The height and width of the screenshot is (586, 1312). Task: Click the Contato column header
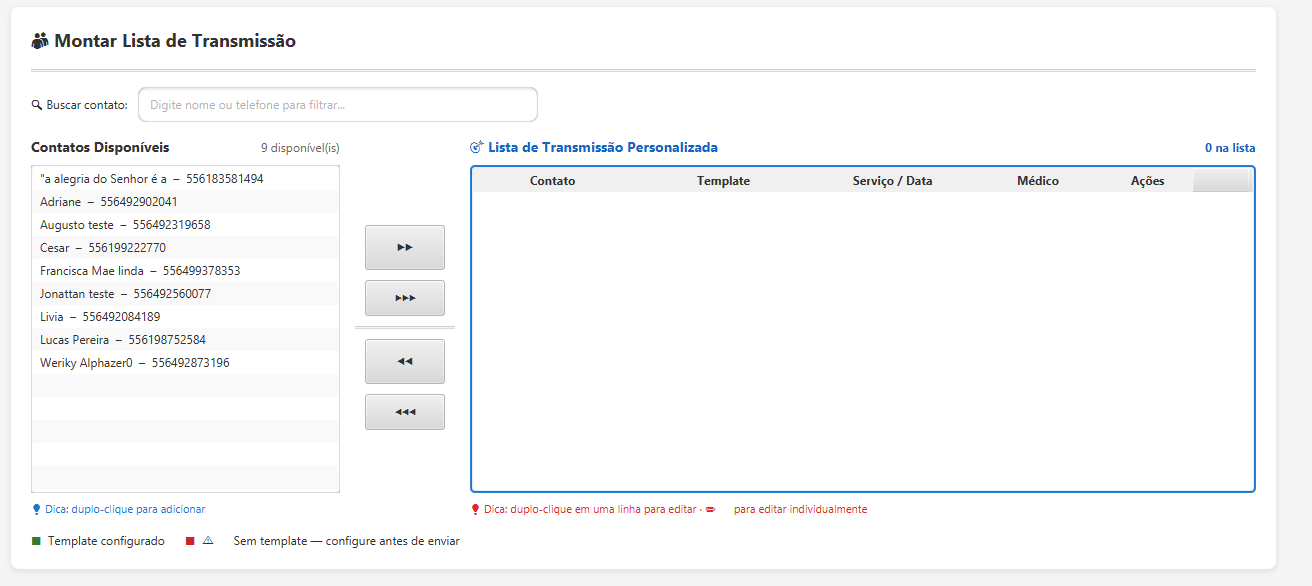pyautogui.click(x=552, y=181)
